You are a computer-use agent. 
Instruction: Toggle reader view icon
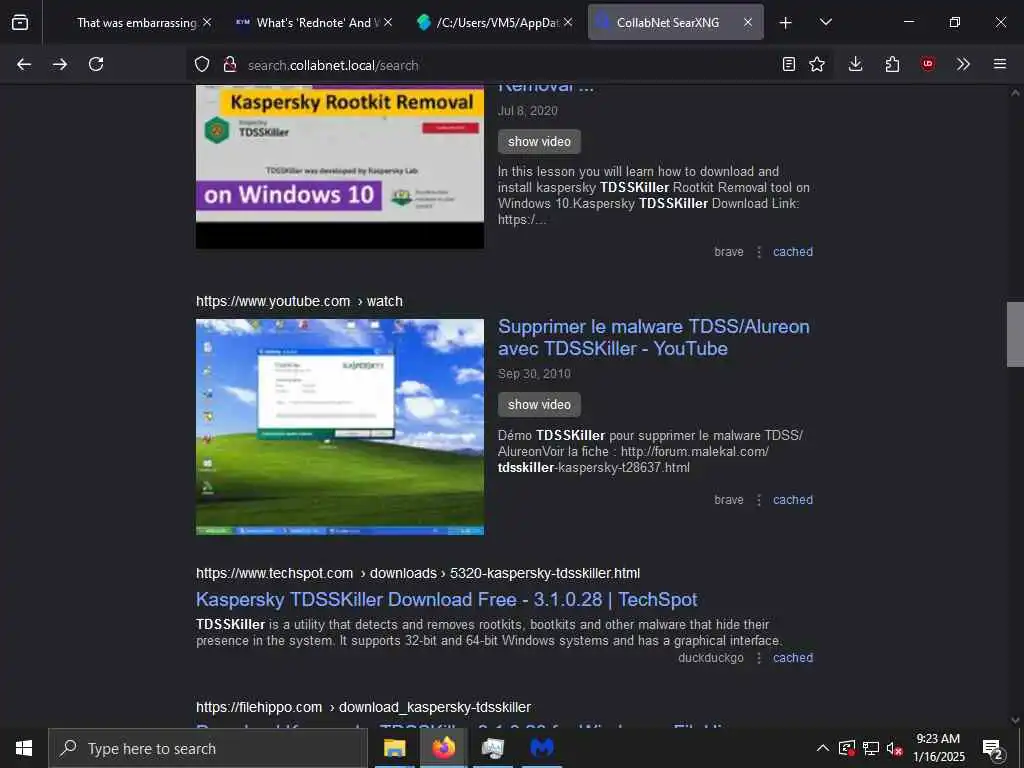(x=789, y=64)
